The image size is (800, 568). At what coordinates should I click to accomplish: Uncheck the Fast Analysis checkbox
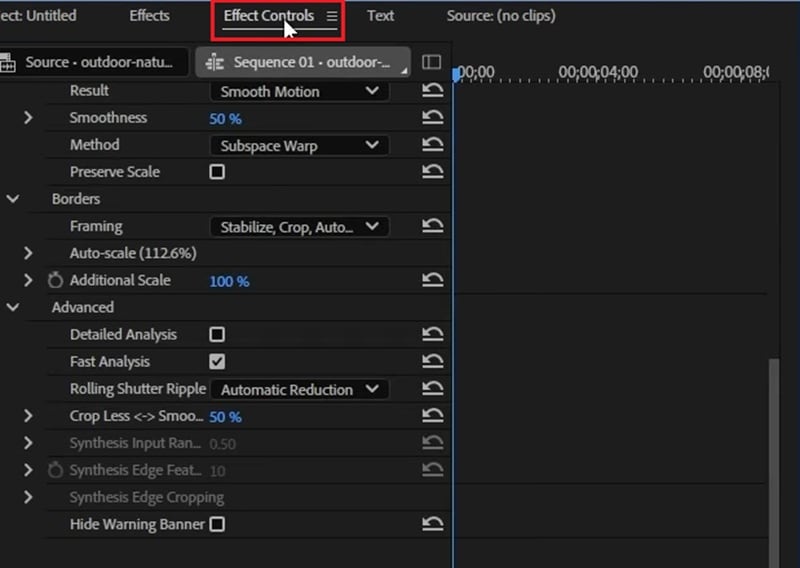point(217,361)
